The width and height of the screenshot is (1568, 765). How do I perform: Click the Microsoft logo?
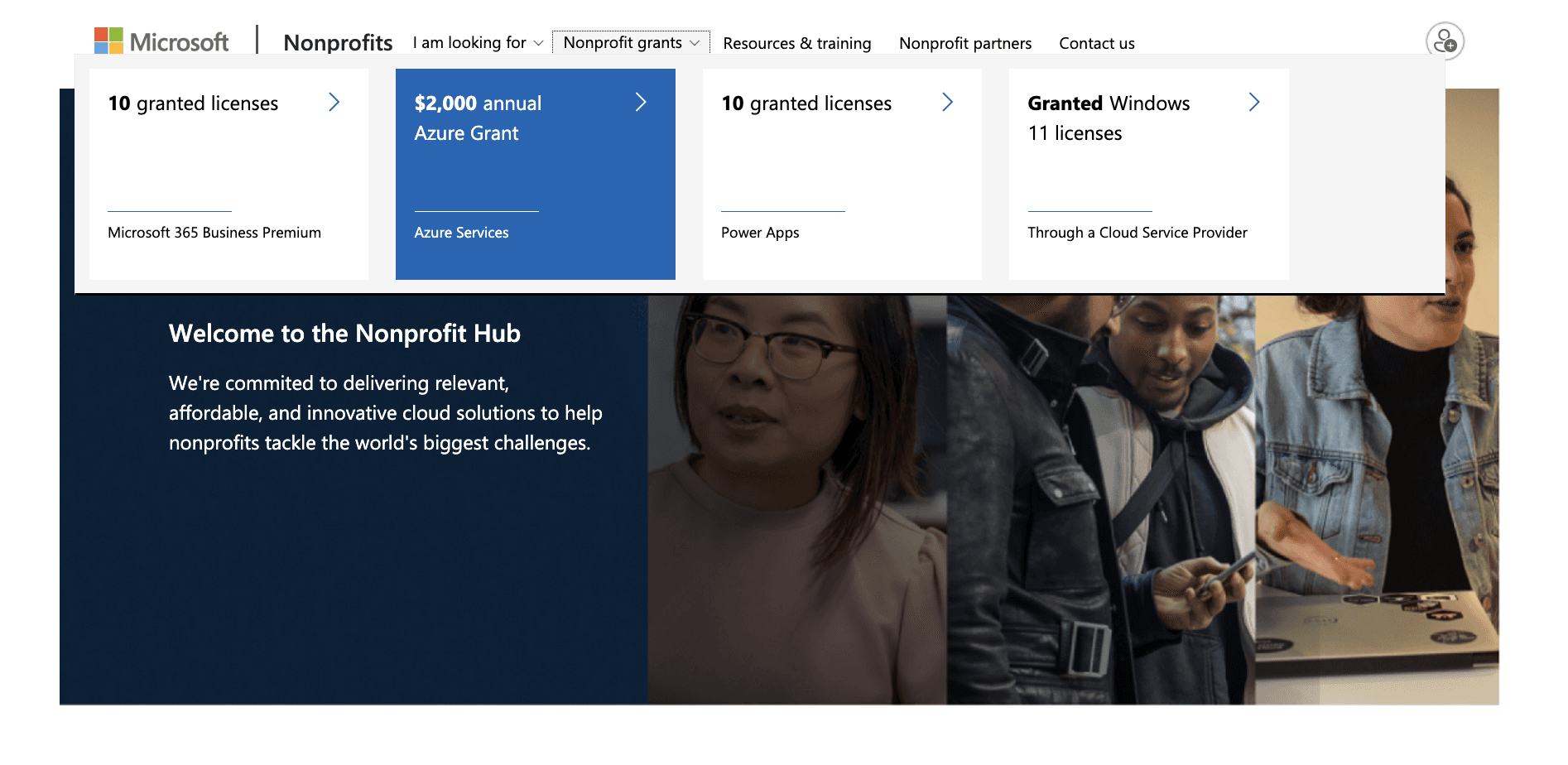click(162, 40)
